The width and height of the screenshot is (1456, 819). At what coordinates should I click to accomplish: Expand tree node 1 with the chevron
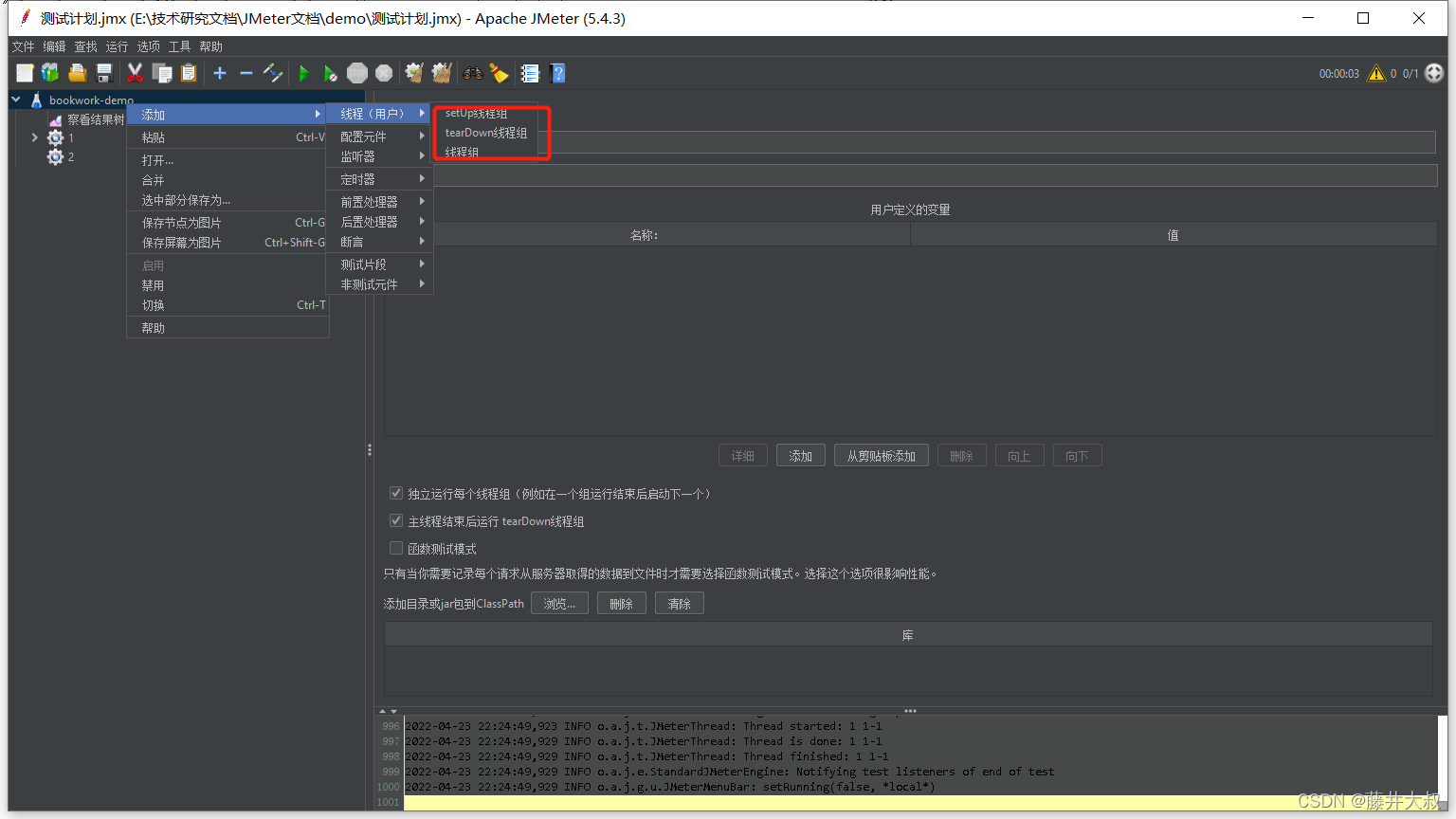pos(35,137)
